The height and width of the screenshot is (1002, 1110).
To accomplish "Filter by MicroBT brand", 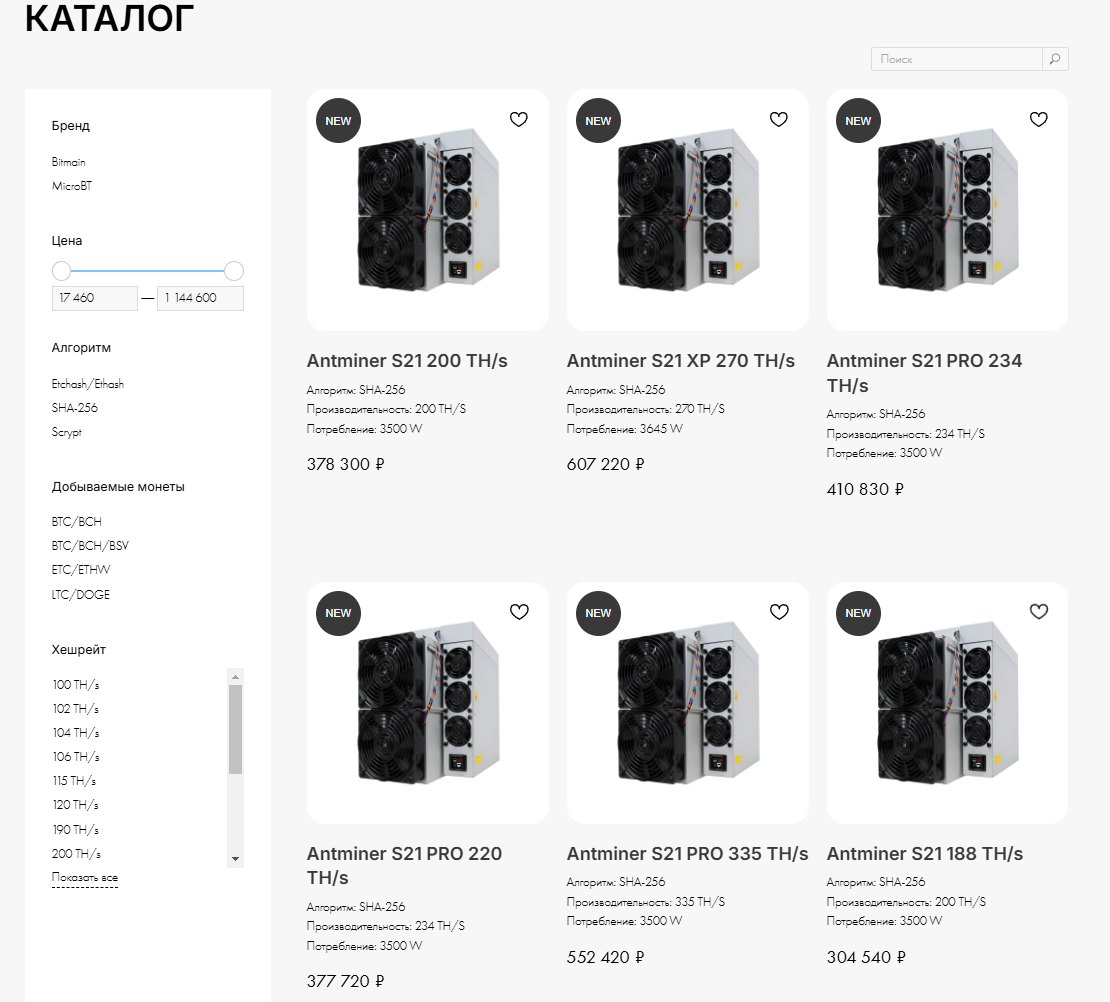I will 71,186.
